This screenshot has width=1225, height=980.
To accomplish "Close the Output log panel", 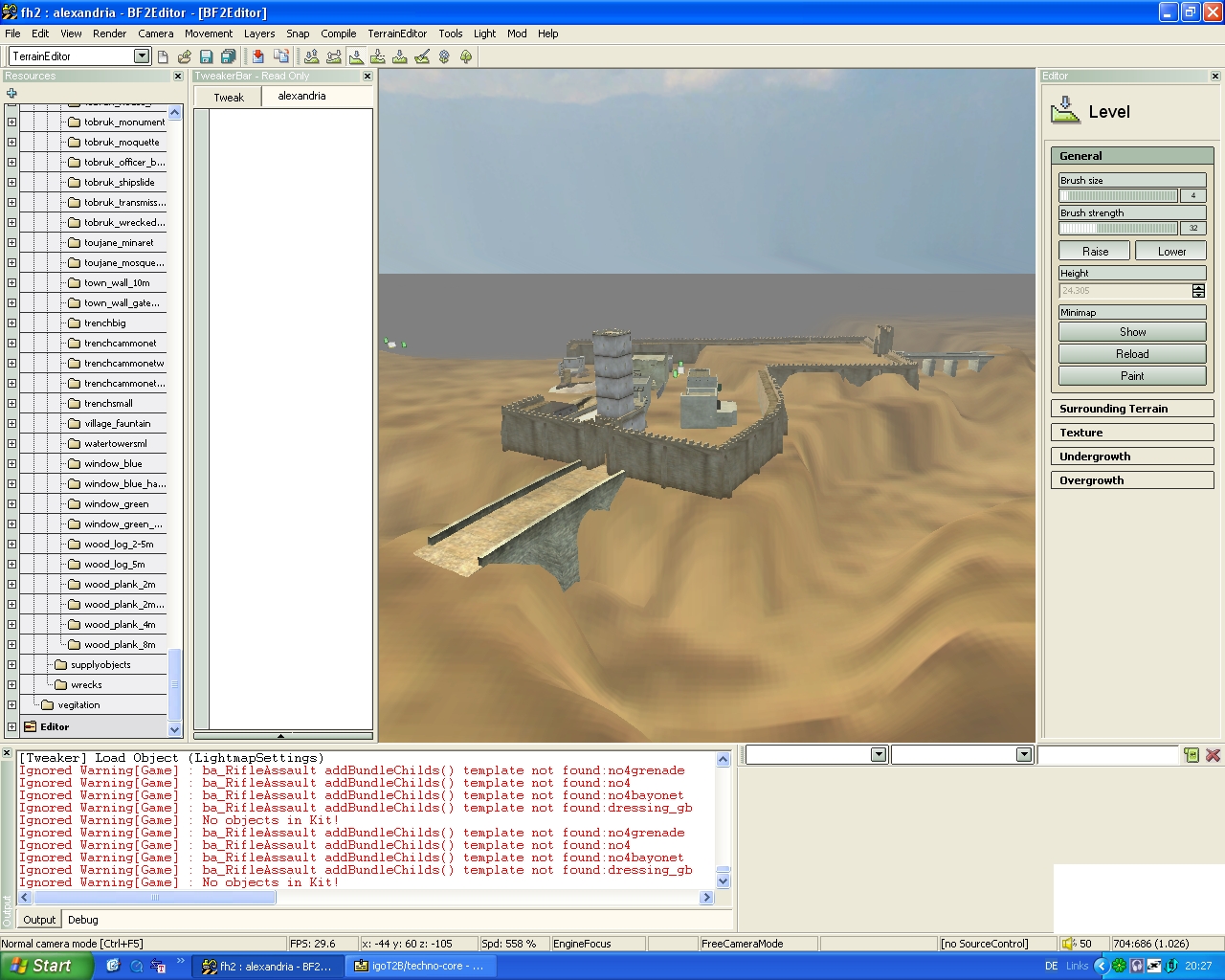I will [x=7, y=754].
